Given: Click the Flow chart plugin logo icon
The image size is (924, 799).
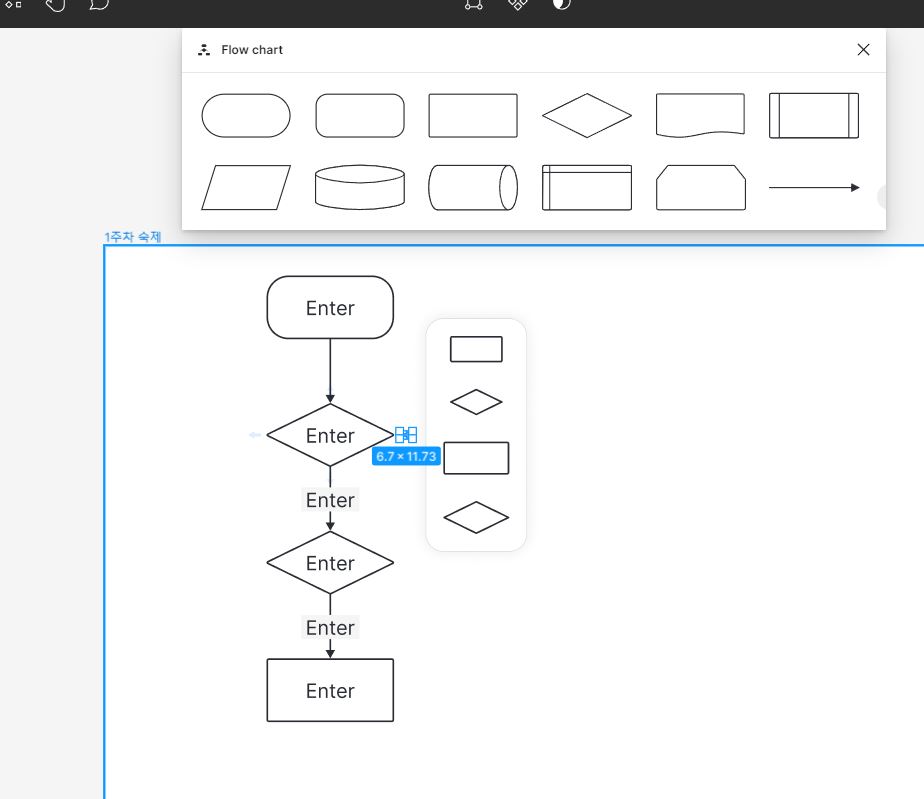Looking at the screenshot, I should [x=204, y=50].
